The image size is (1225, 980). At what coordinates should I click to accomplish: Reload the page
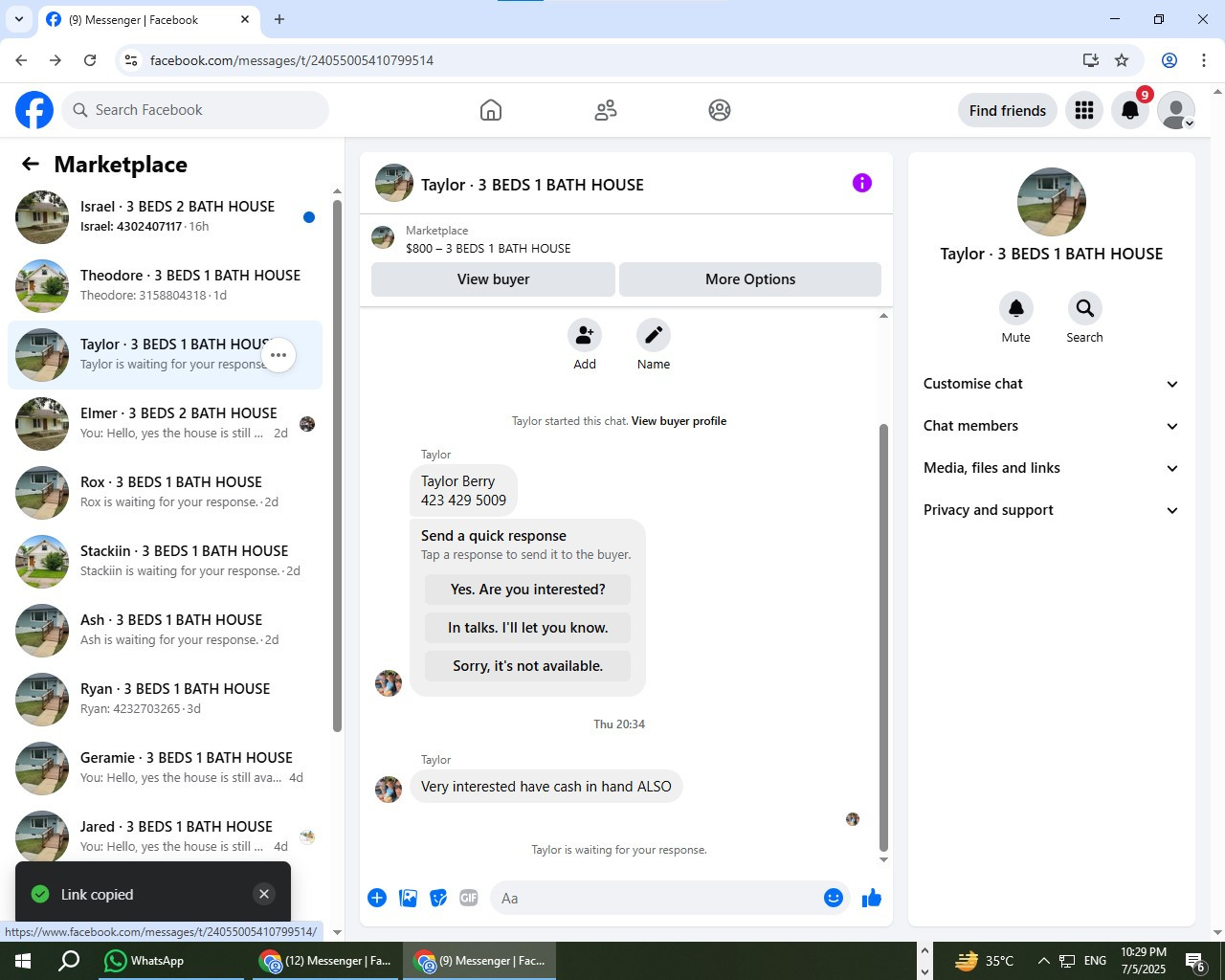point(90,60)
